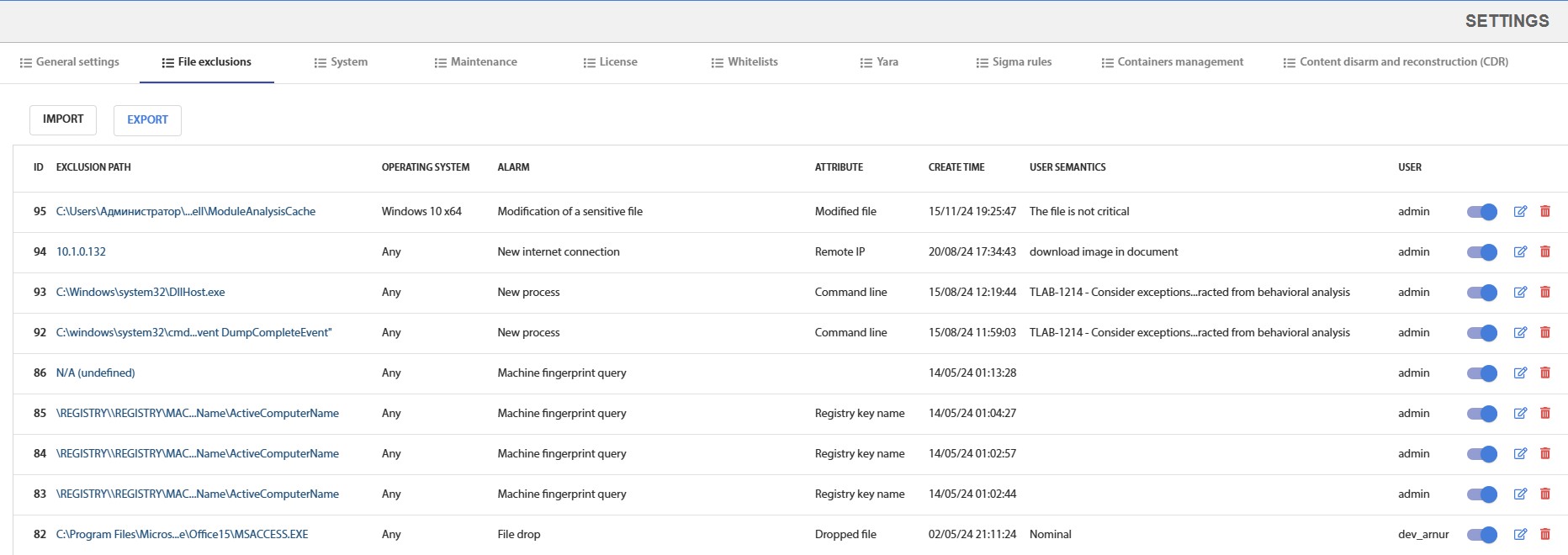
Task: Click the ATTRIBUTE column header
Action: point(839,167)
